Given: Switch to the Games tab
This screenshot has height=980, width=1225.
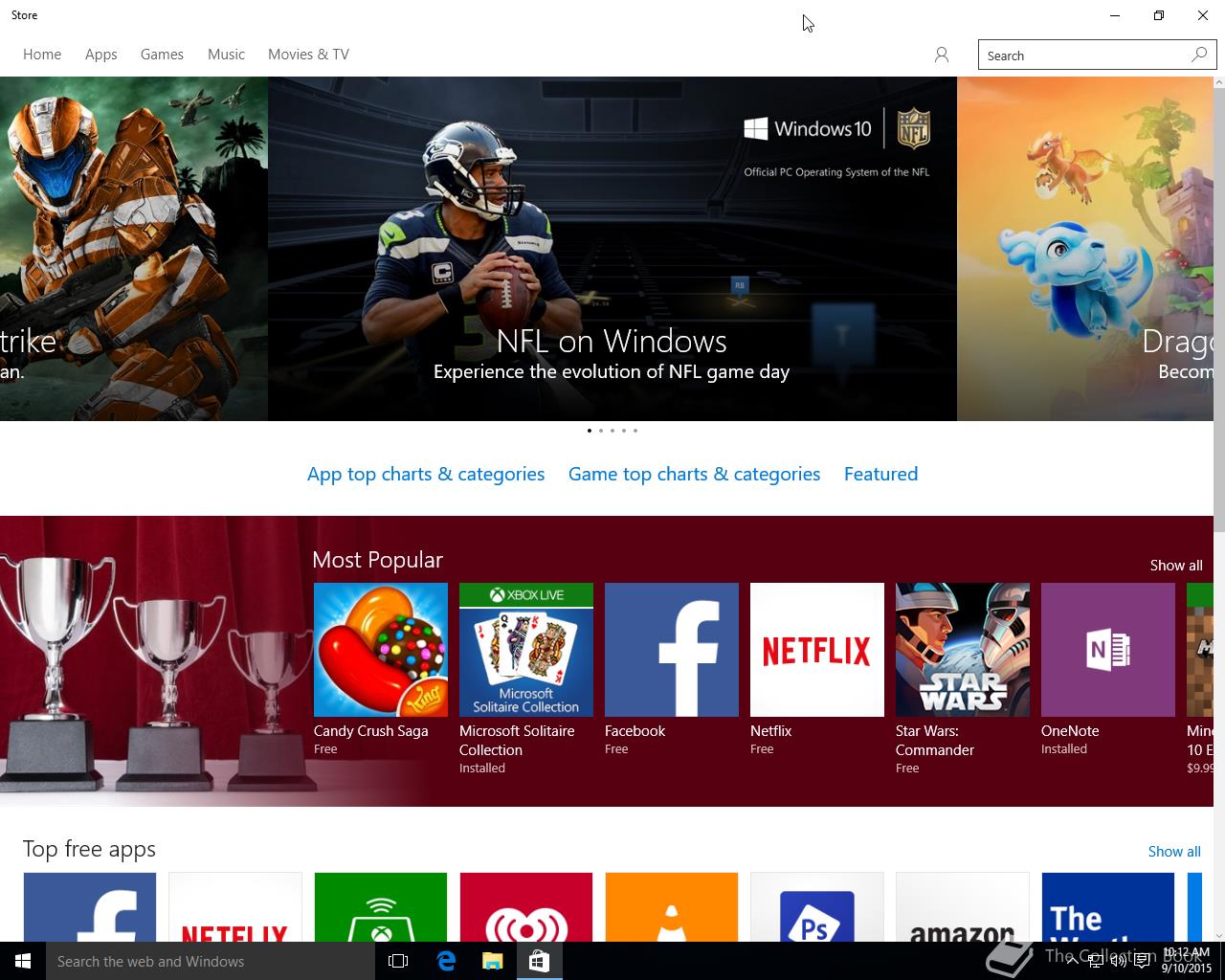Looking at the screenshot, I should [x=162, y=55].
